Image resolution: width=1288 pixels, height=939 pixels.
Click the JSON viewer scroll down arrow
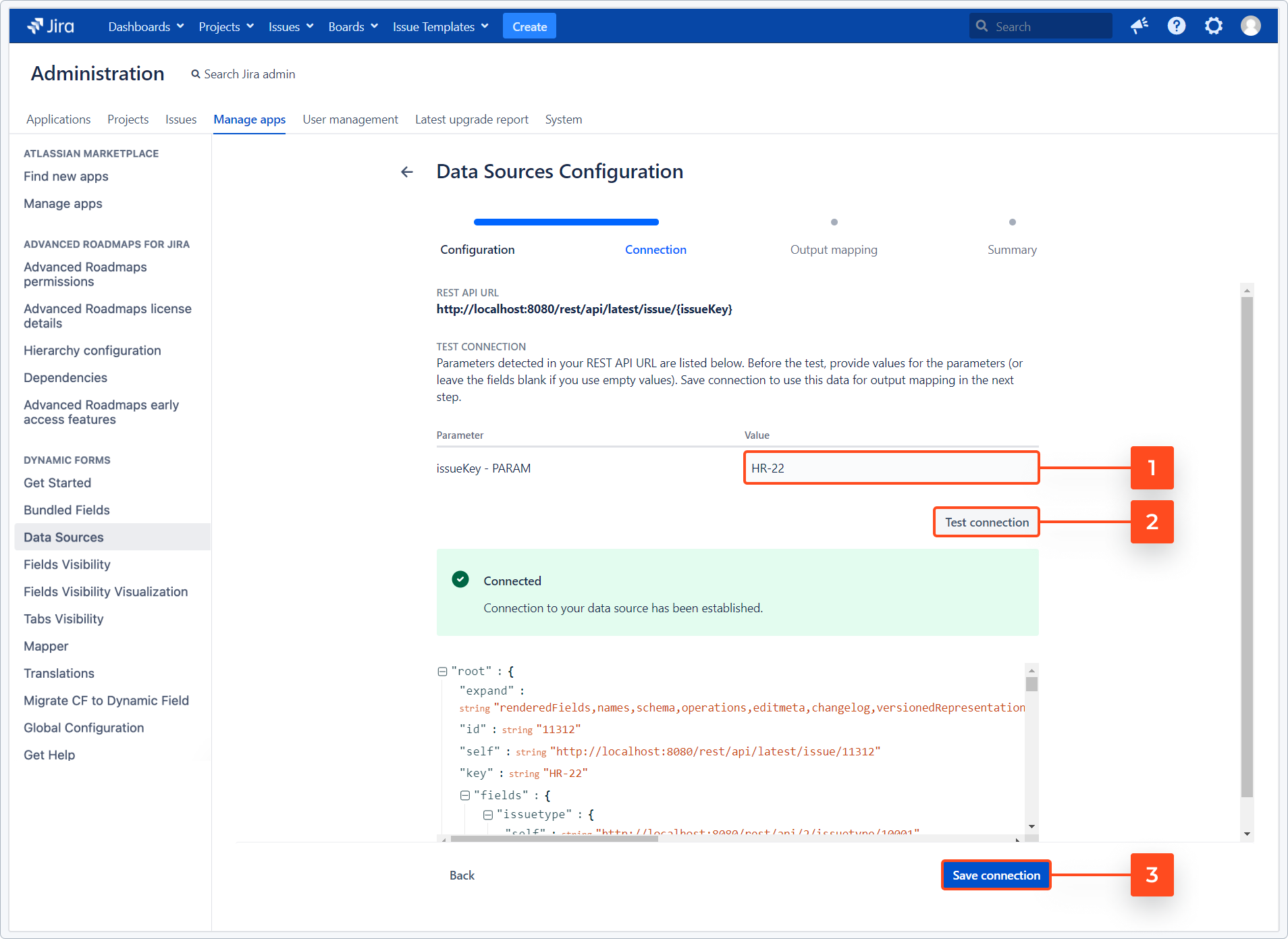tap(1031, 826)
